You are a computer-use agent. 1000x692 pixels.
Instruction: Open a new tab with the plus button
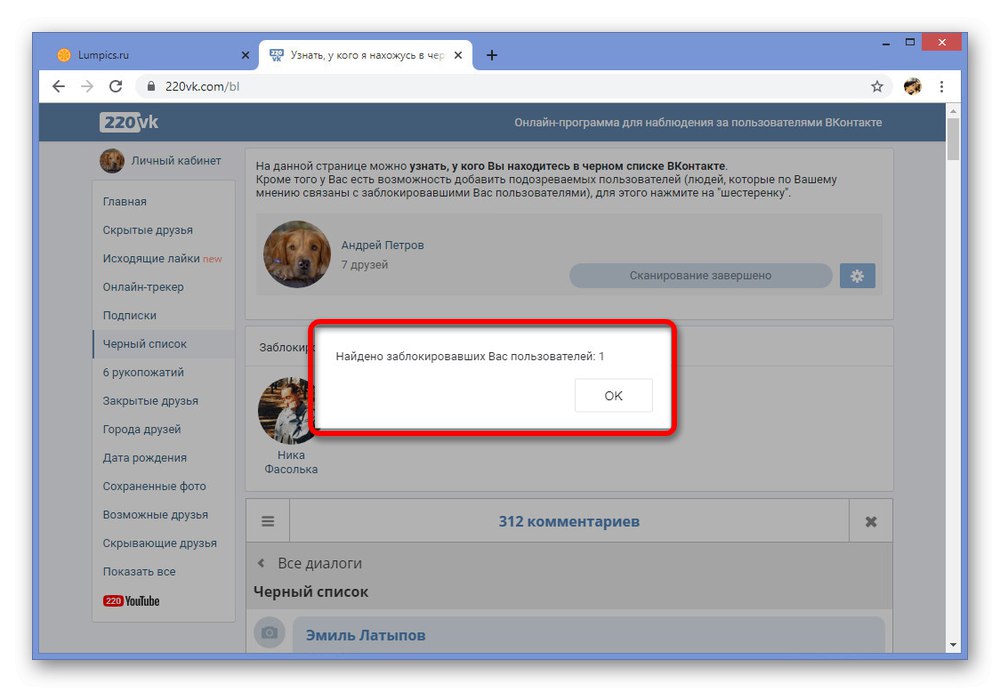pyautogui.click(x=492, y=55)
